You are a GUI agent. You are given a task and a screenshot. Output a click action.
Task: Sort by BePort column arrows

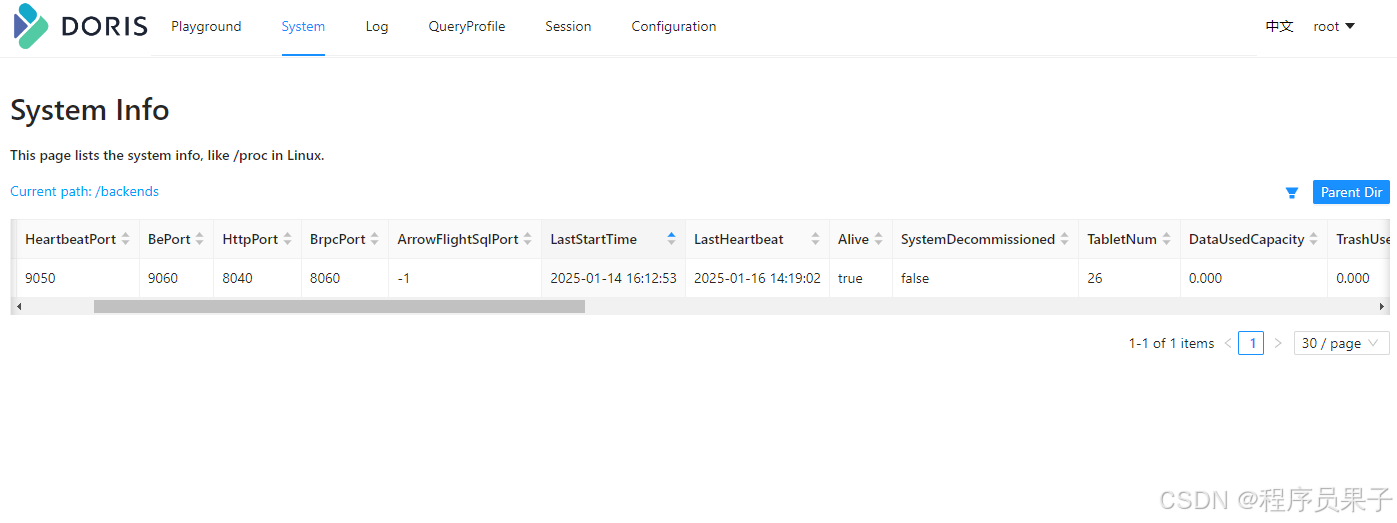point(200,239)
